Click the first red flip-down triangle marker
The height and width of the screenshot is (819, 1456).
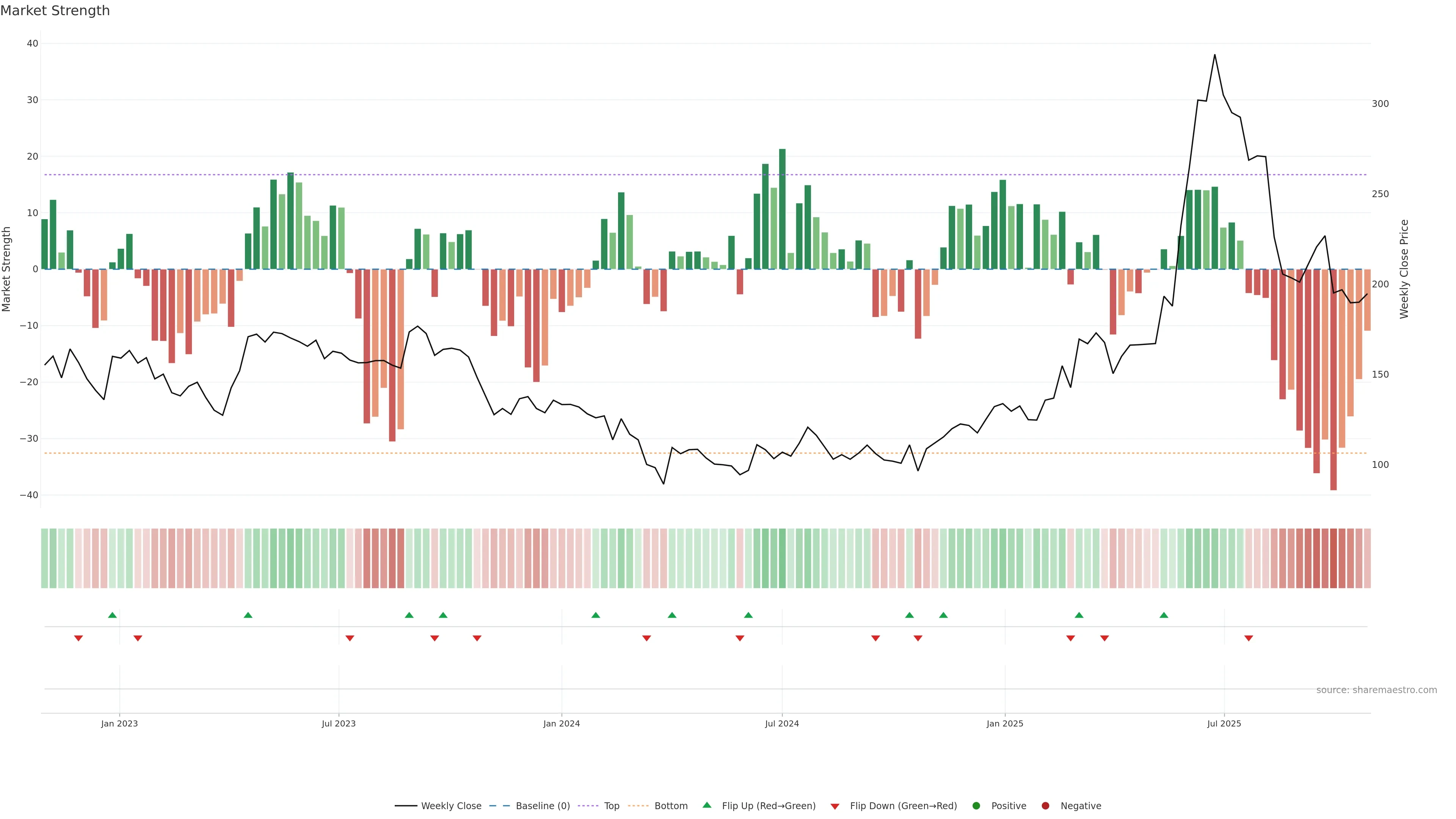coord(78,638)
